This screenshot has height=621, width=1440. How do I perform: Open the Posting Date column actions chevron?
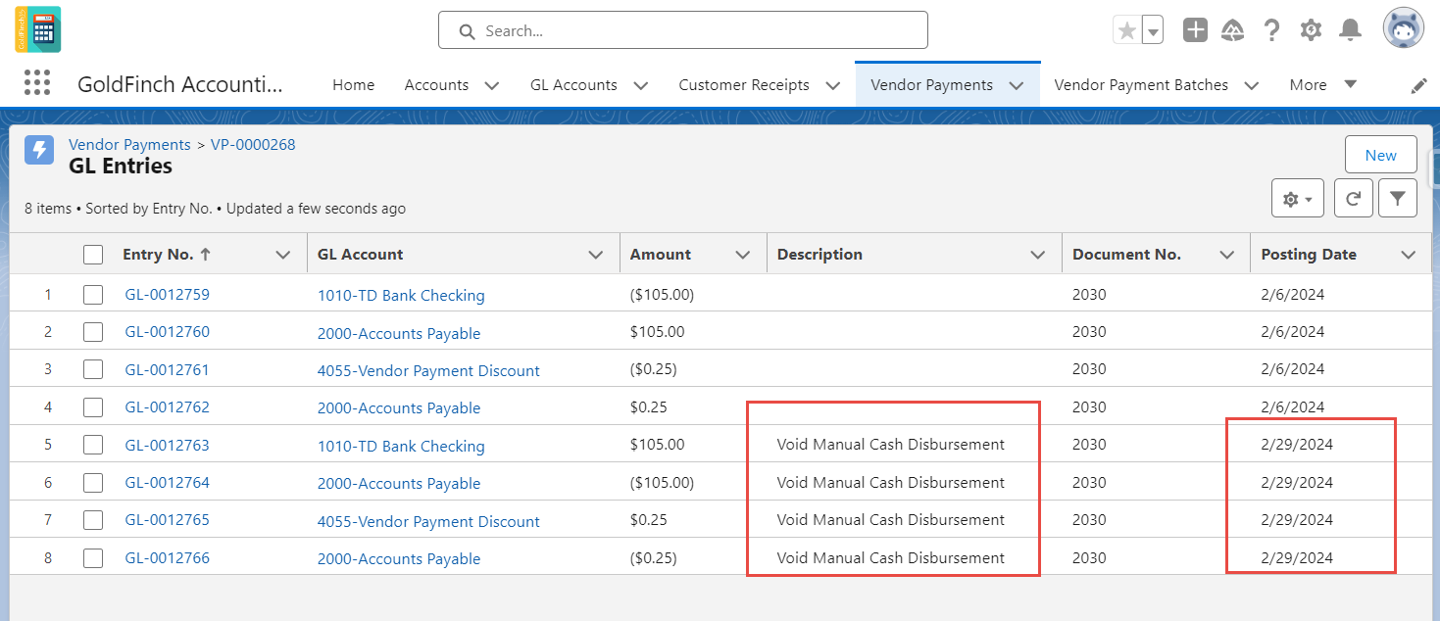point(1409,255)
